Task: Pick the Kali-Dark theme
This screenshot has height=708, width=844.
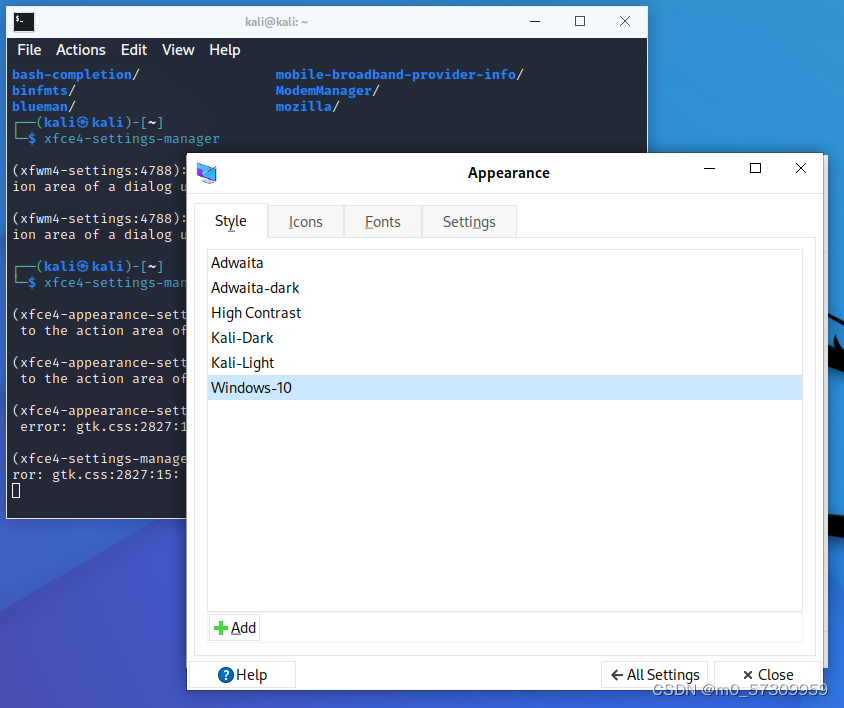Action: click(505, 338)
